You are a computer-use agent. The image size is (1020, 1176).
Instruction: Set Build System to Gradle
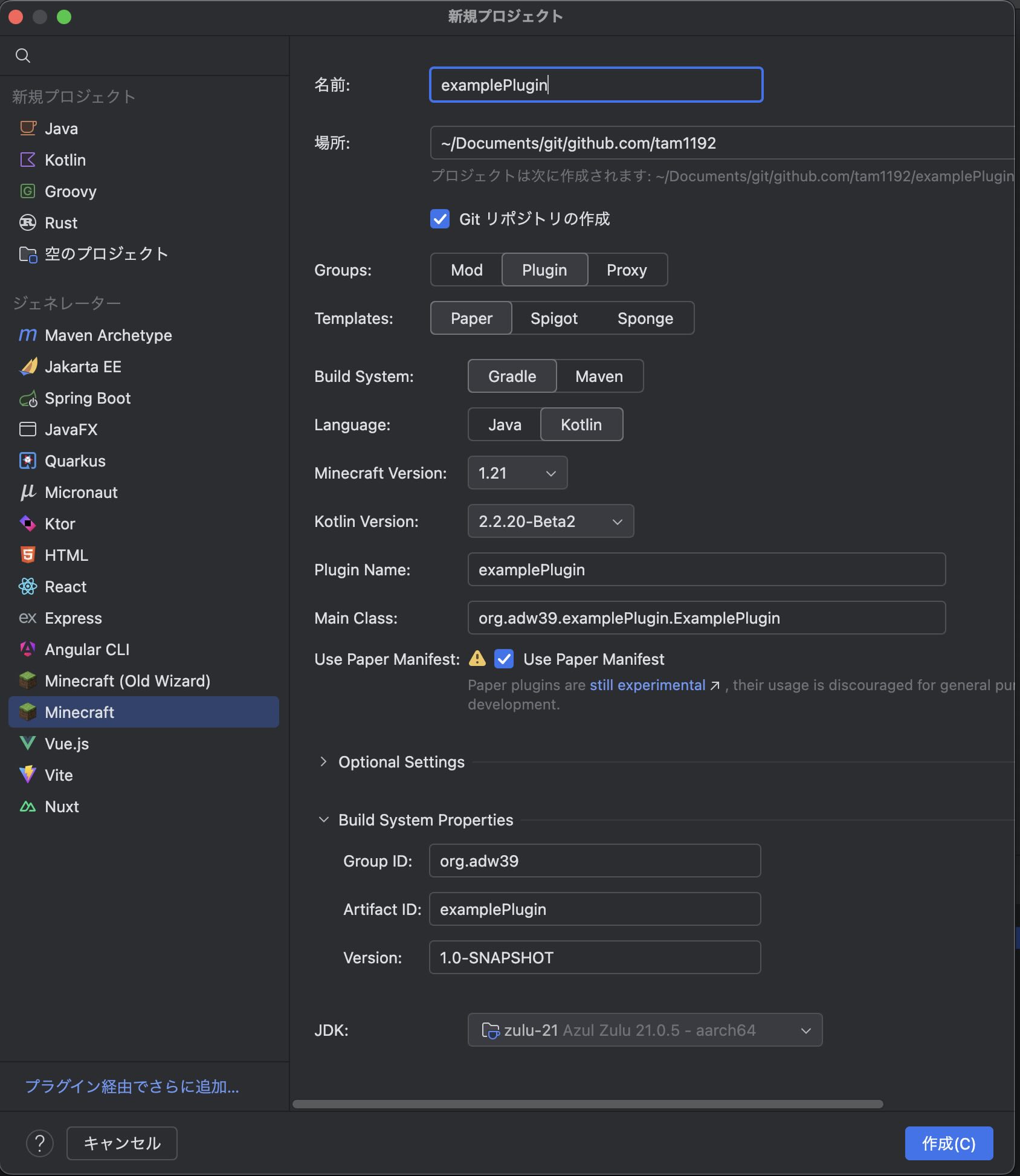point(512,376)
